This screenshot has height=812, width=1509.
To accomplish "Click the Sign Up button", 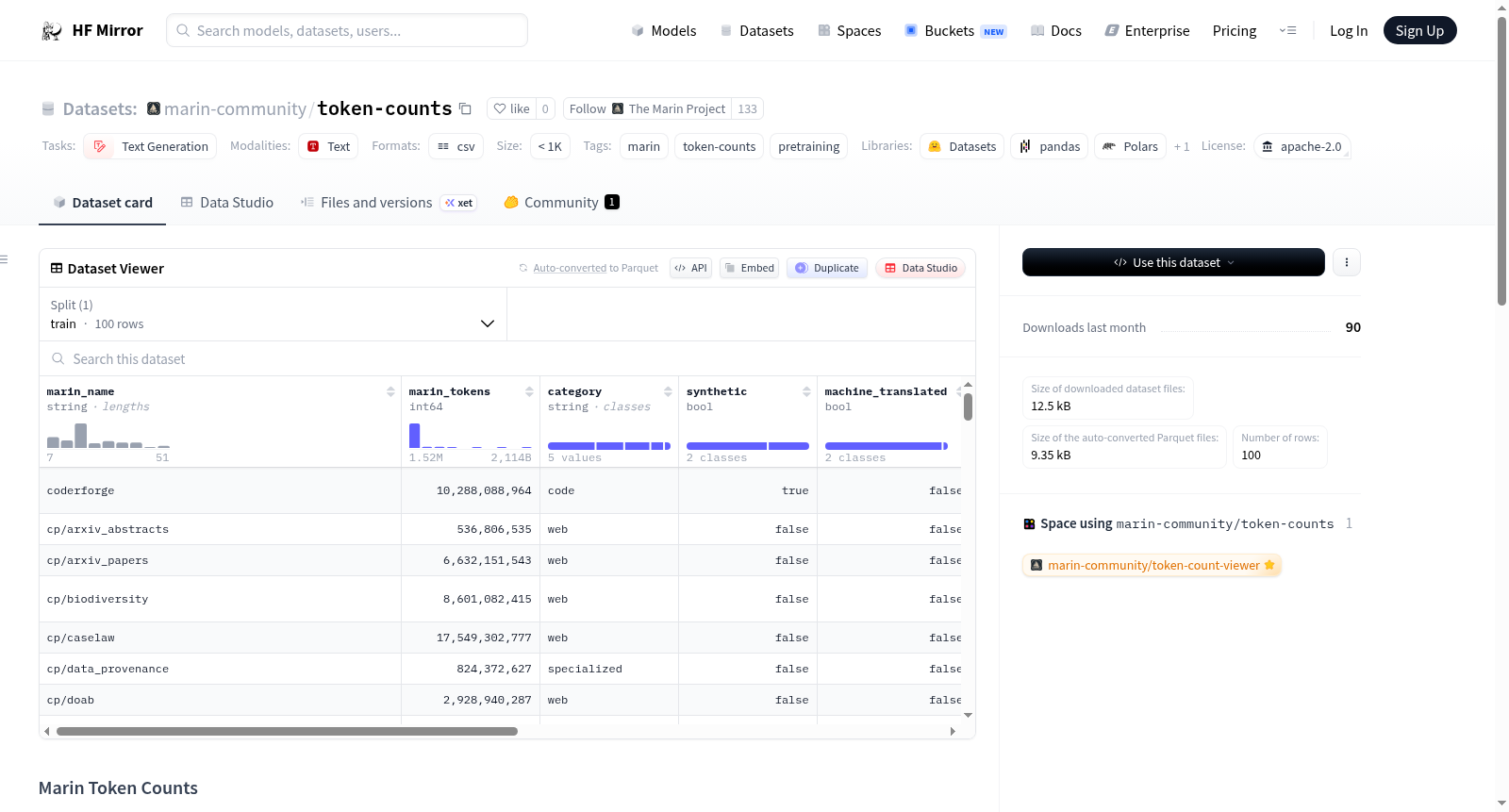I will 1419,30.
